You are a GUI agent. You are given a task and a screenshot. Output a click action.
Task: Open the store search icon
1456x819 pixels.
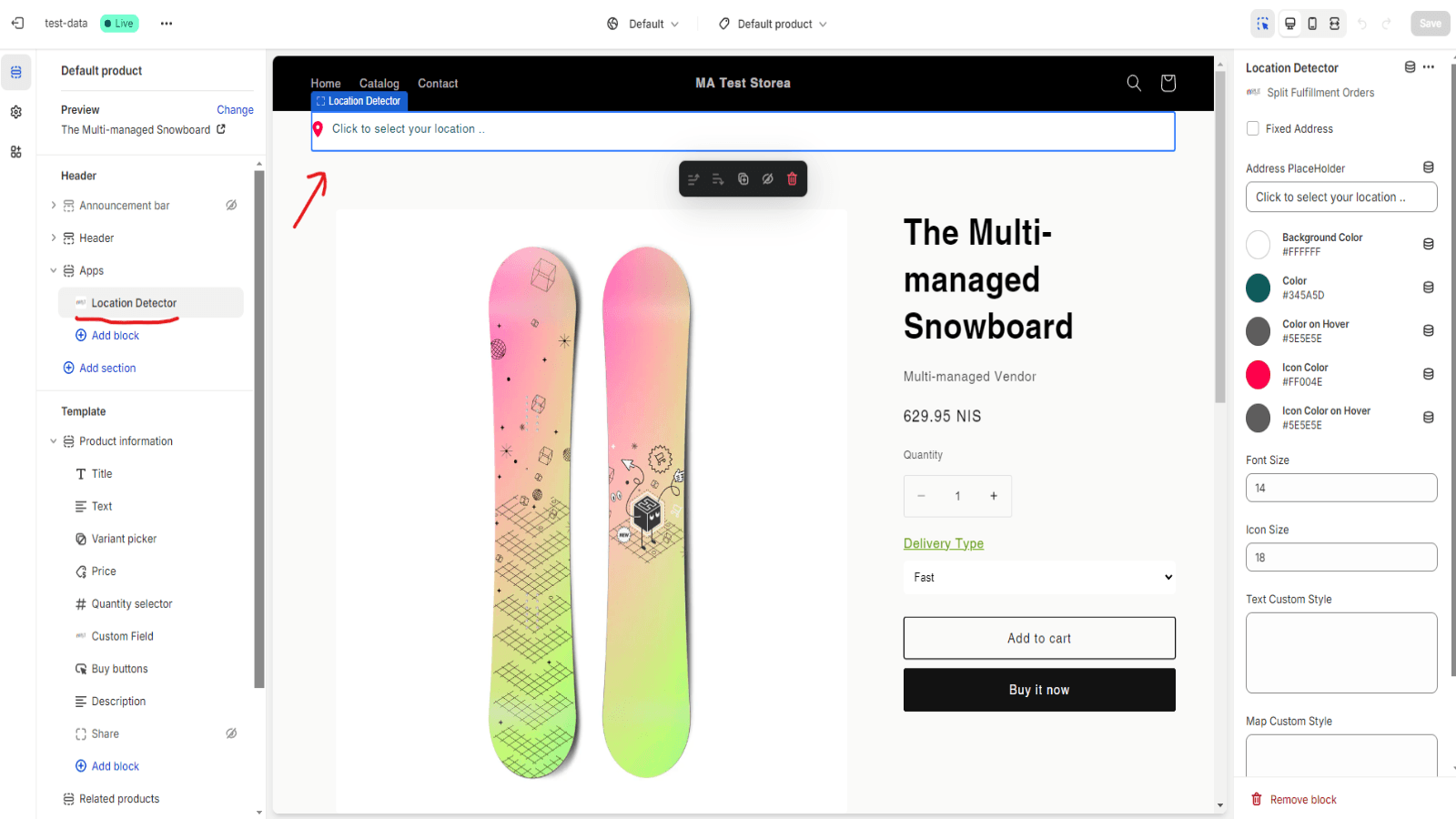[1134, 83]
